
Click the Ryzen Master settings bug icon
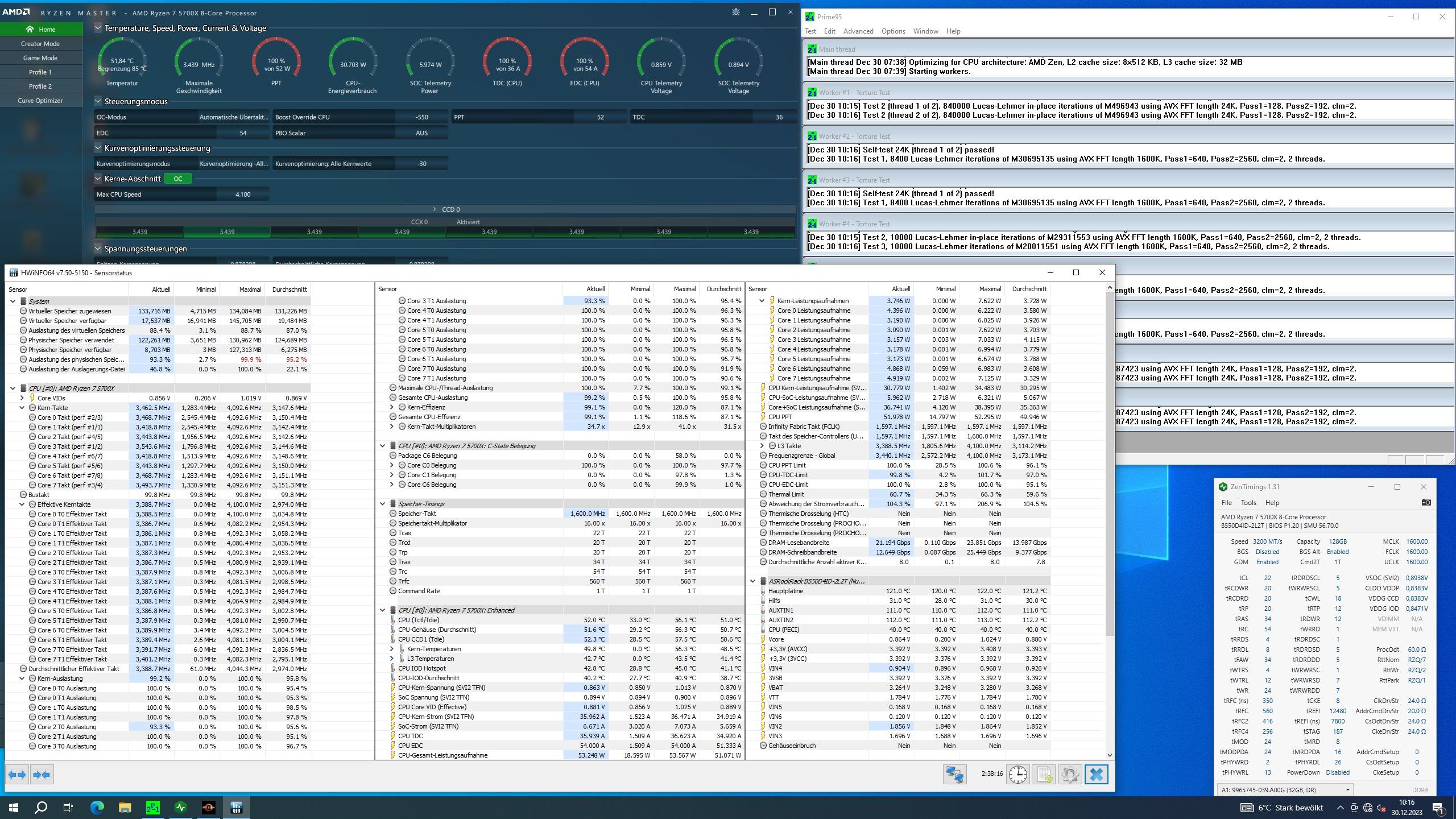735,12
